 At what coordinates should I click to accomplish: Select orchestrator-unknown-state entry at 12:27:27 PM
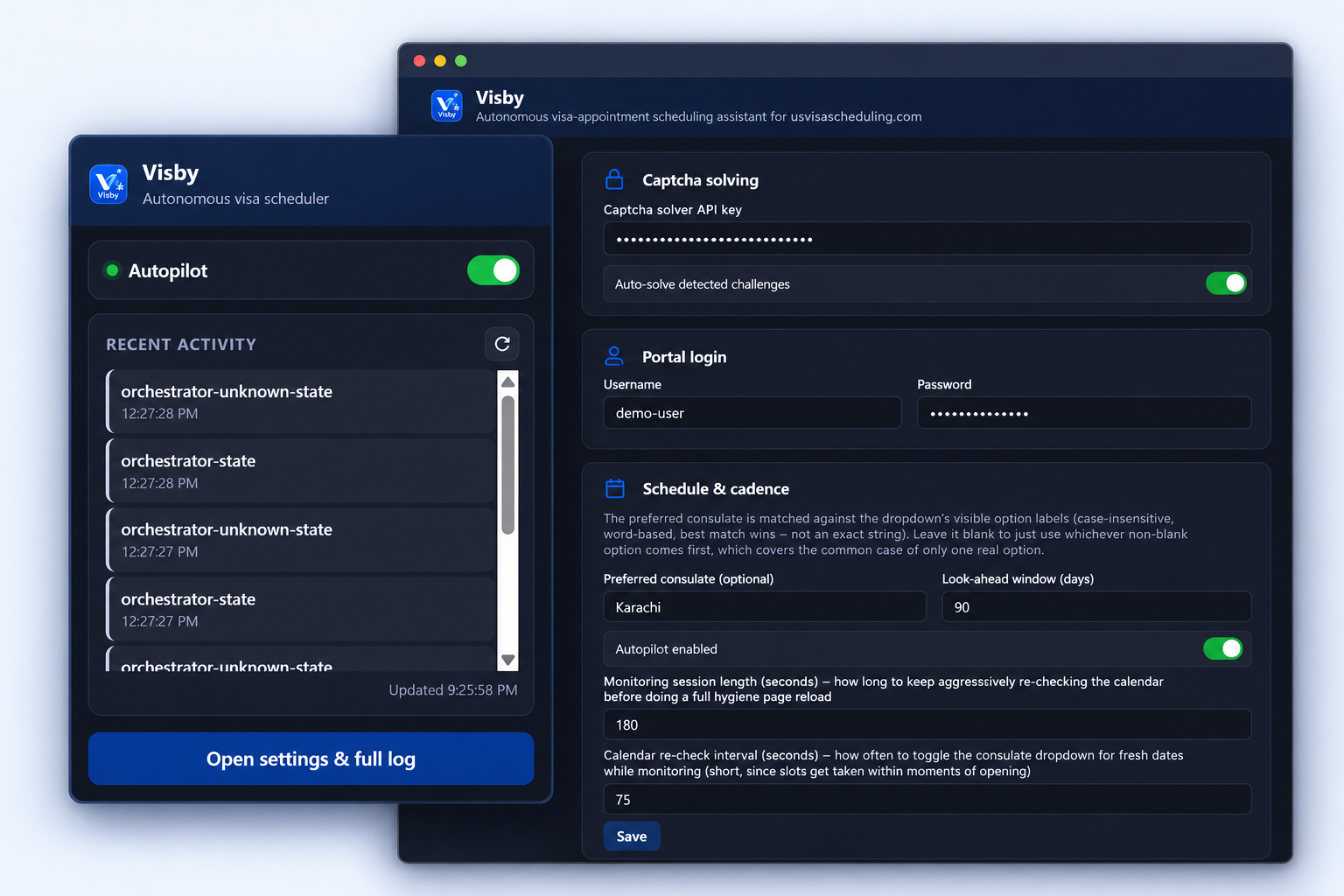click(301, 540)
